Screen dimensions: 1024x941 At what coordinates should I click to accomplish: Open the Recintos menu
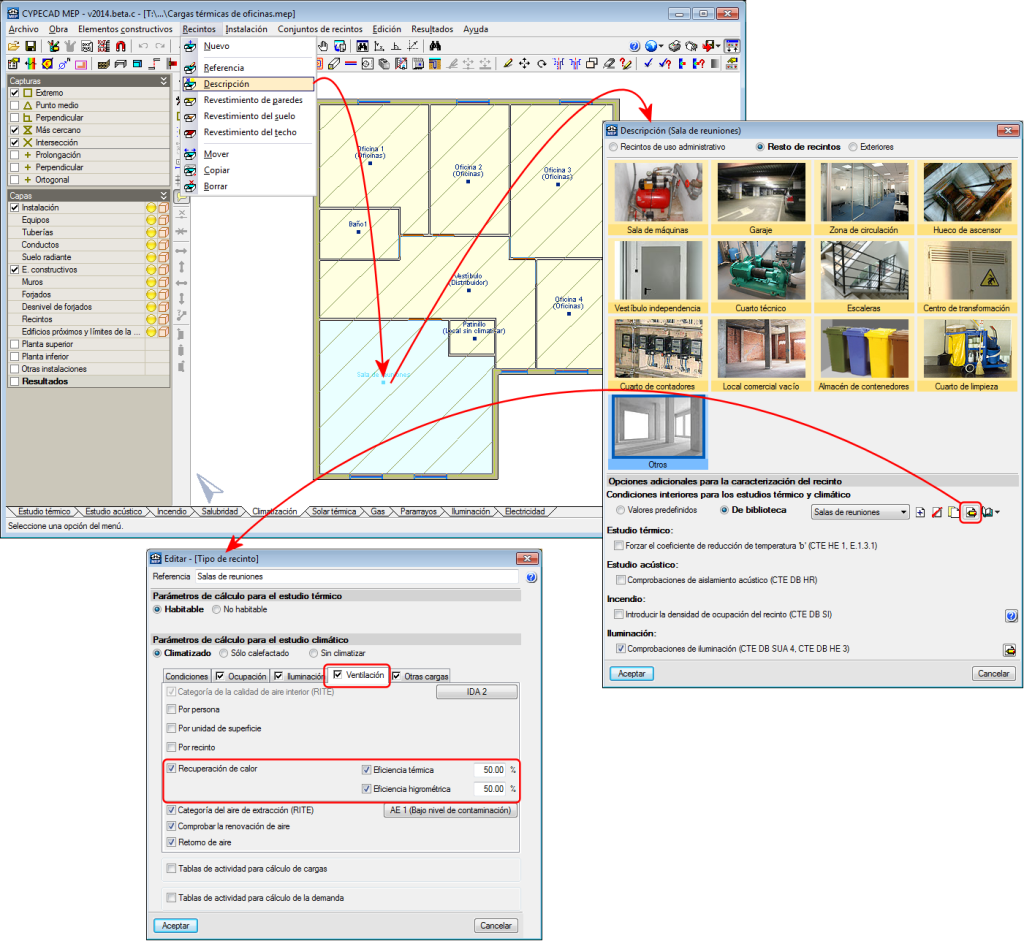point(199,29)
